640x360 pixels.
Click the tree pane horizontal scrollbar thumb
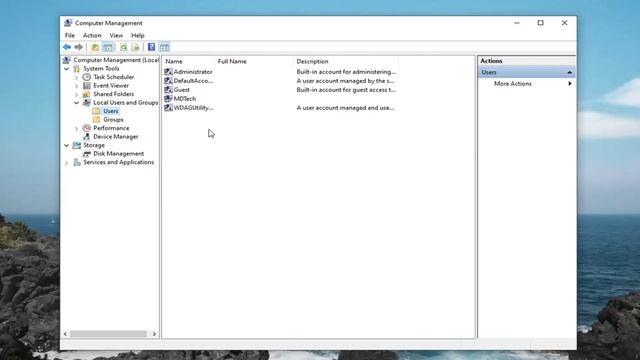[108, 334]
